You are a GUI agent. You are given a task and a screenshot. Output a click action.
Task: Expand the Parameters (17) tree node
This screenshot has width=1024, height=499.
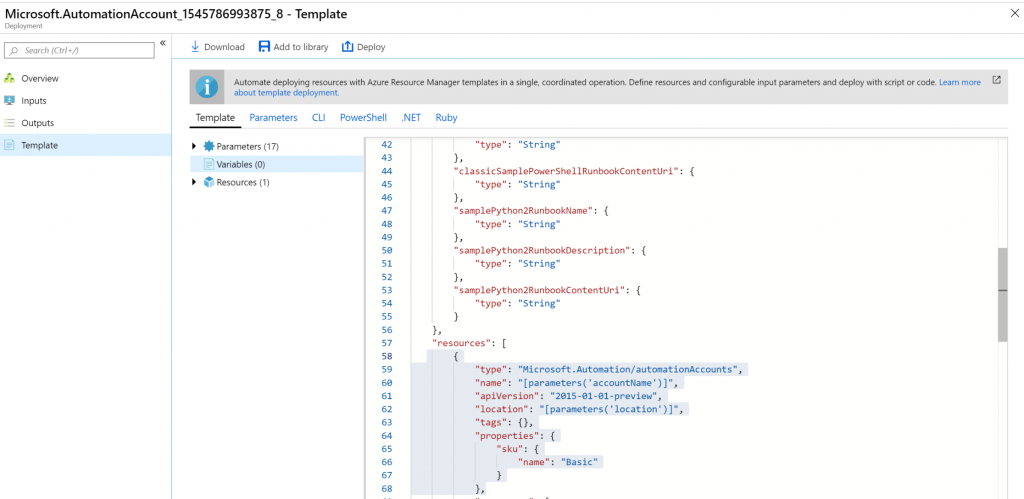click(x=194, y=146)
